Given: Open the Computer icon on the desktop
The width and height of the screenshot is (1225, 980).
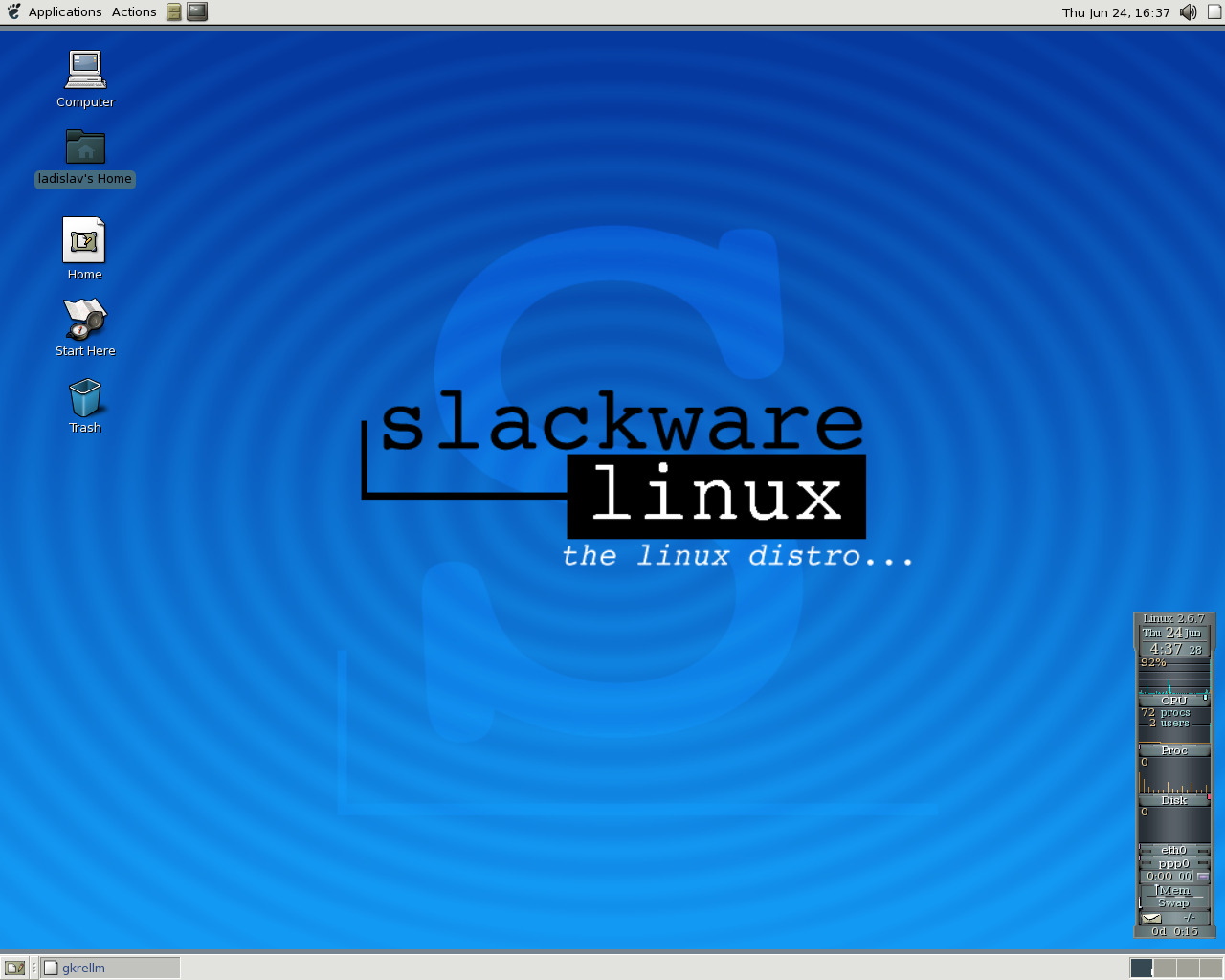Looking at the screenshot, I should pyautogui.click(x=84, y=67).
